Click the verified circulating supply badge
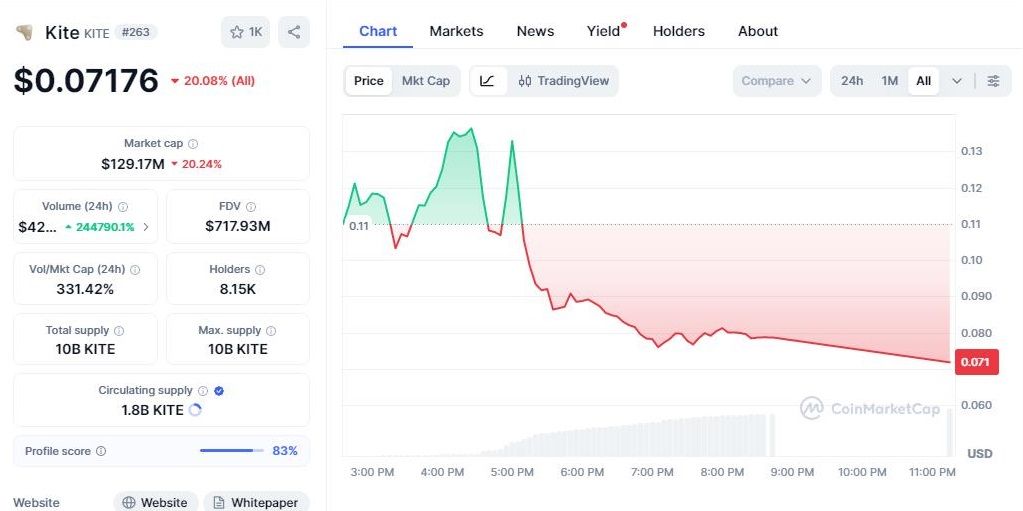 (219, 391)
